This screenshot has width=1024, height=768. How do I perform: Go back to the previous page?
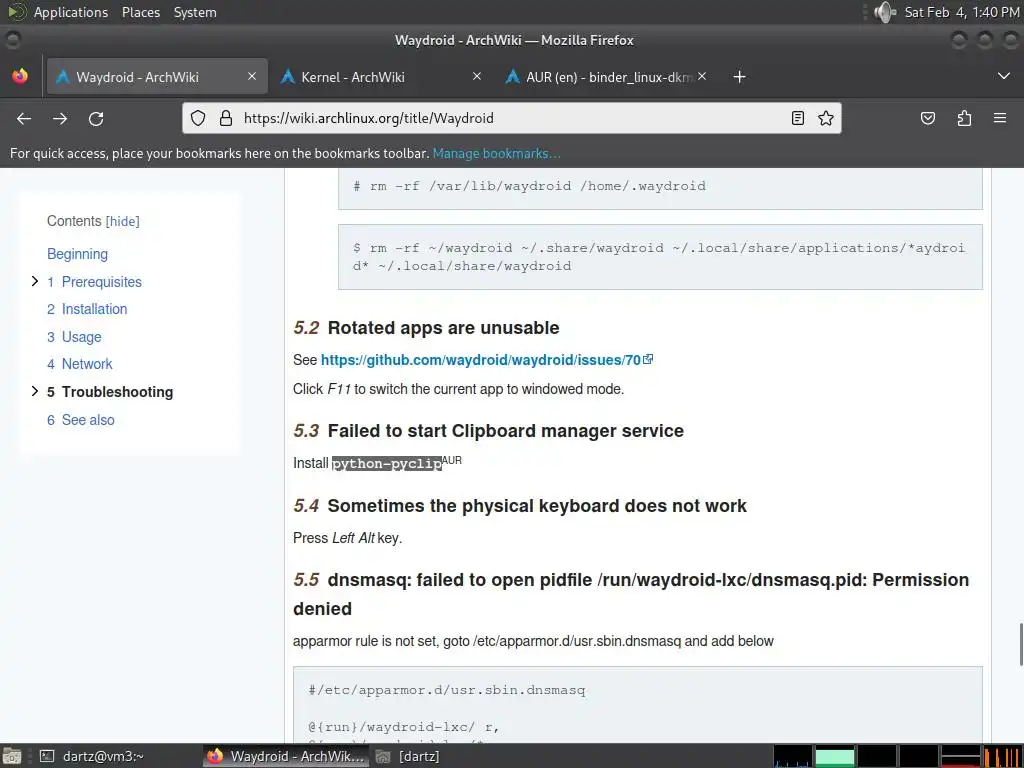click(24, 118)
